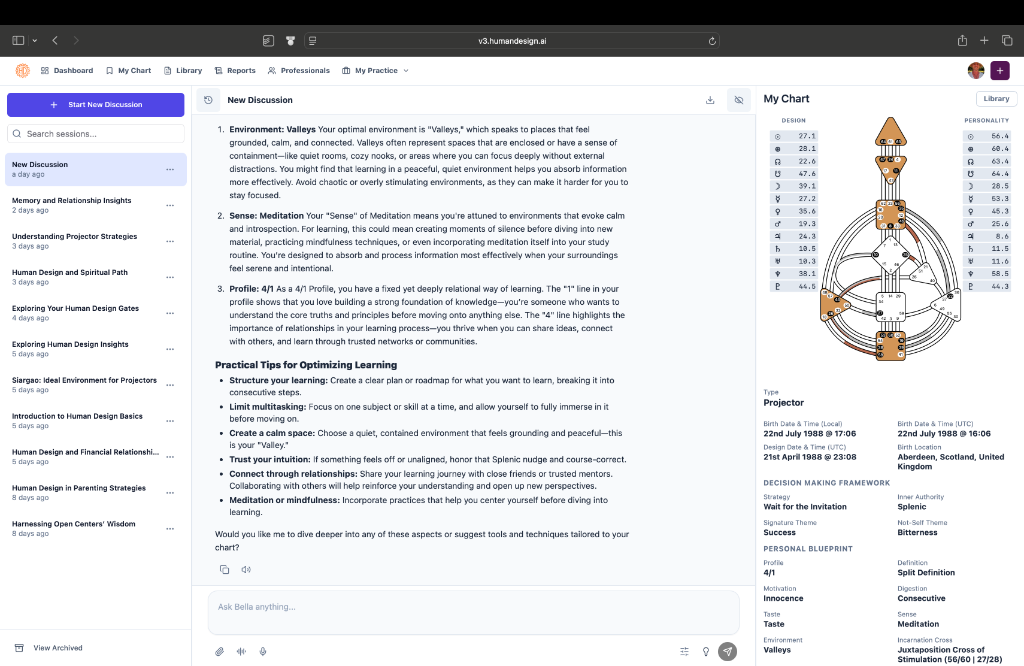The width and height of the screenshot is (1024, 666).
Task: Click the View Archived archive icon
Action: pyautogui.click(x=20, y=648)
